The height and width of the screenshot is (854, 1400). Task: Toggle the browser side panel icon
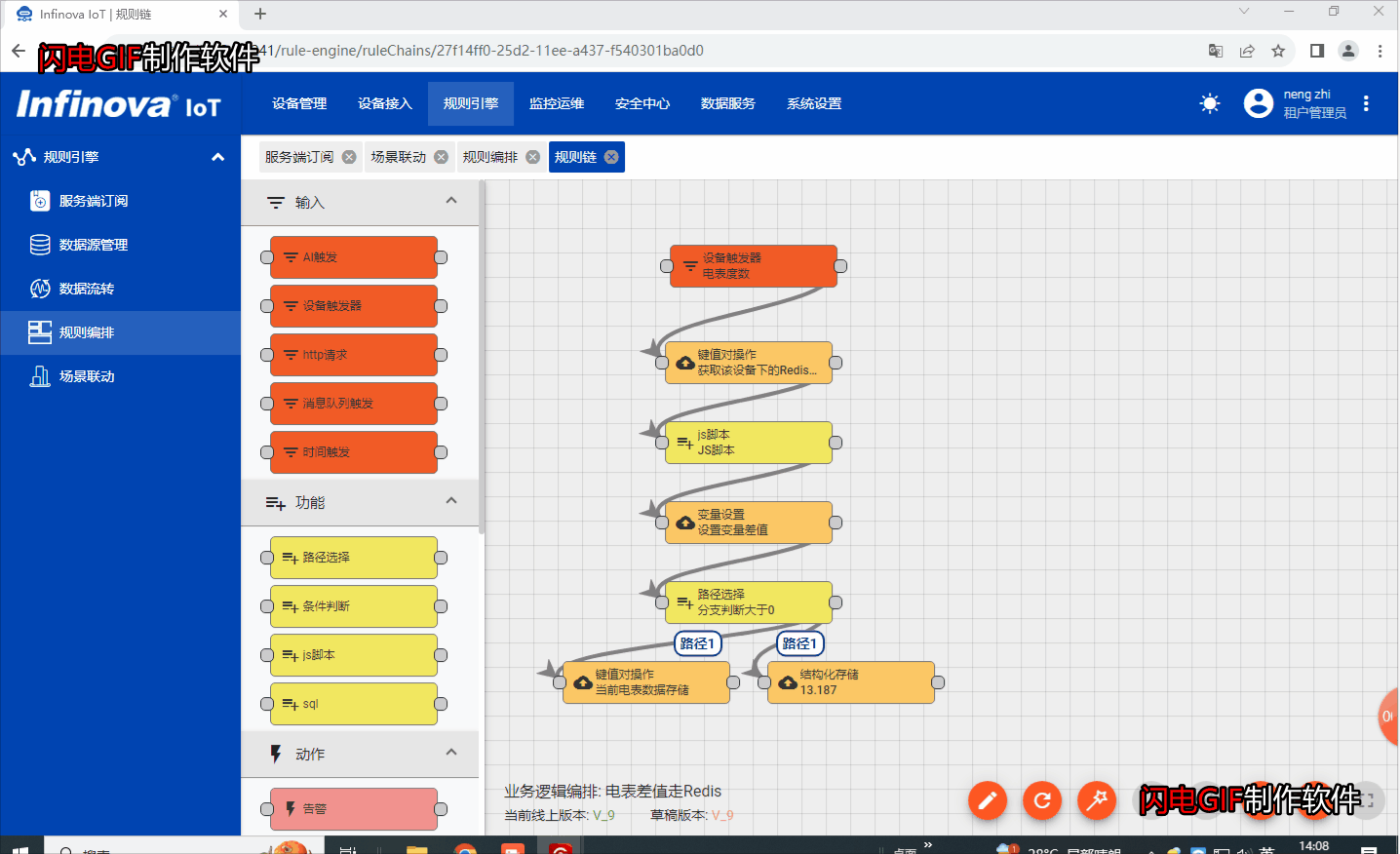1317,51
